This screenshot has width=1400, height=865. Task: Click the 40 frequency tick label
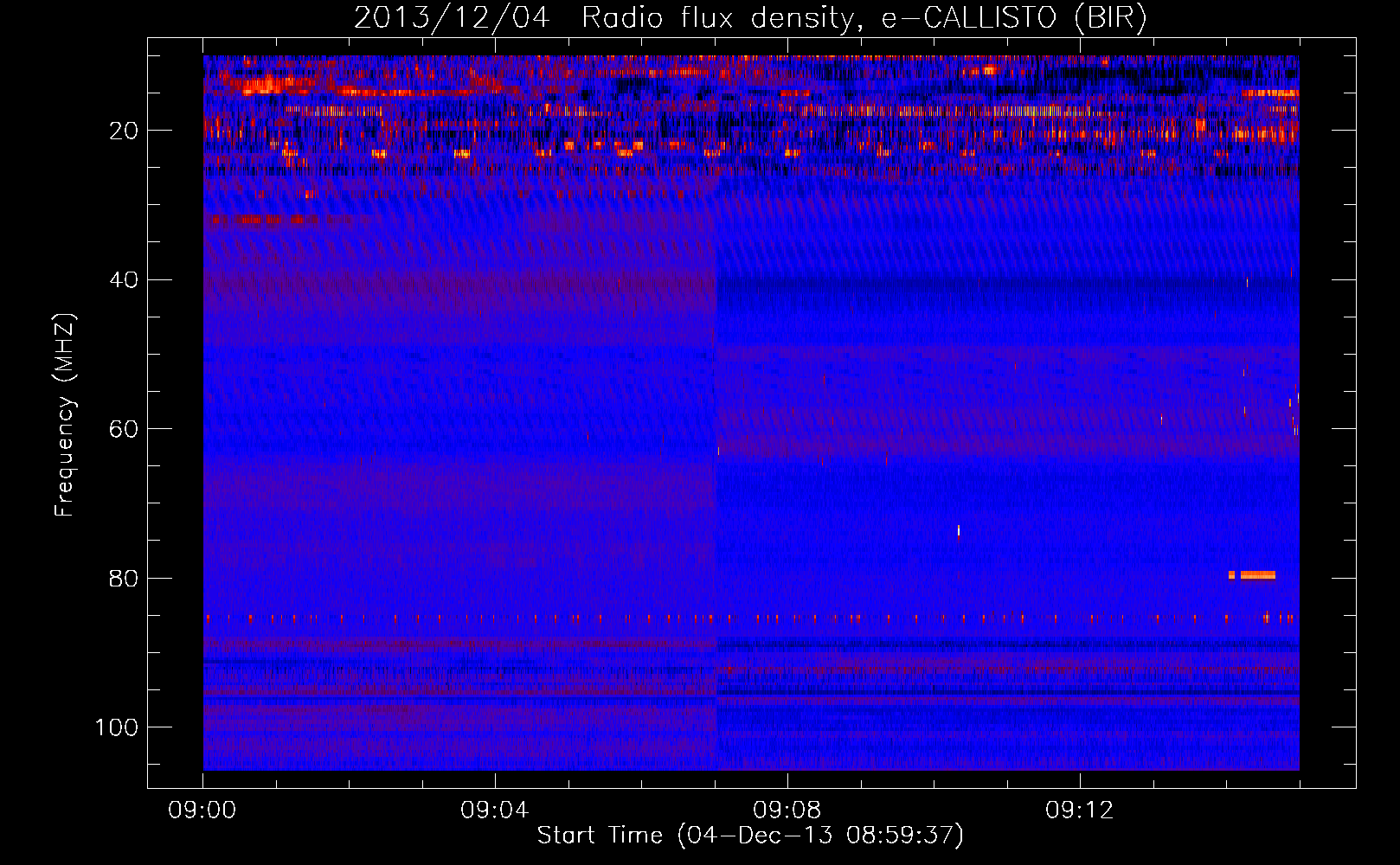(x=125, y=279)
